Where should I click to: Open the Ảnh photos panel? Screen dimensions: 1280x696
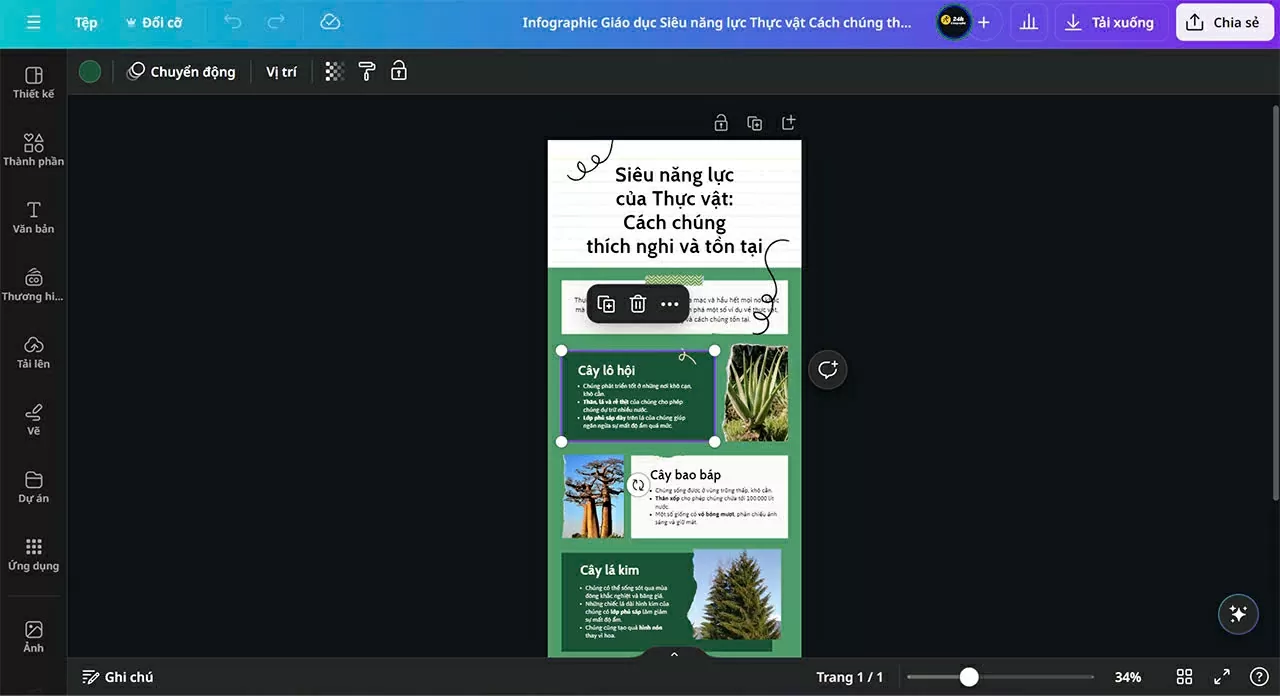point(33,636)
